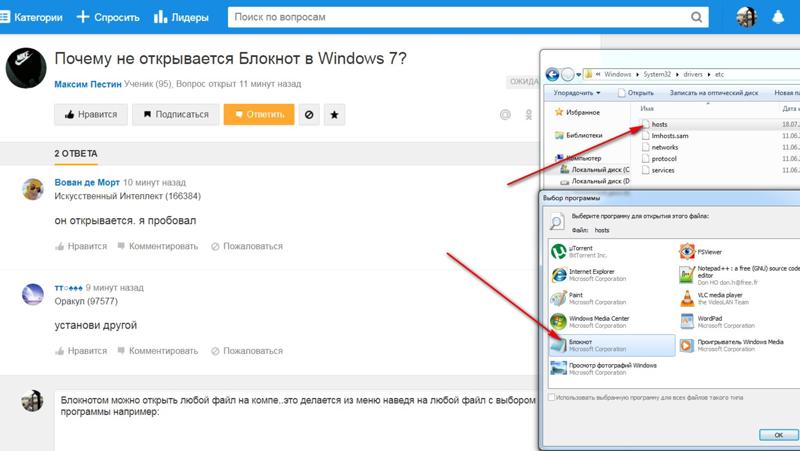Comment on the answer 'он открывается. я пробовал'

(x=158, y=246)
